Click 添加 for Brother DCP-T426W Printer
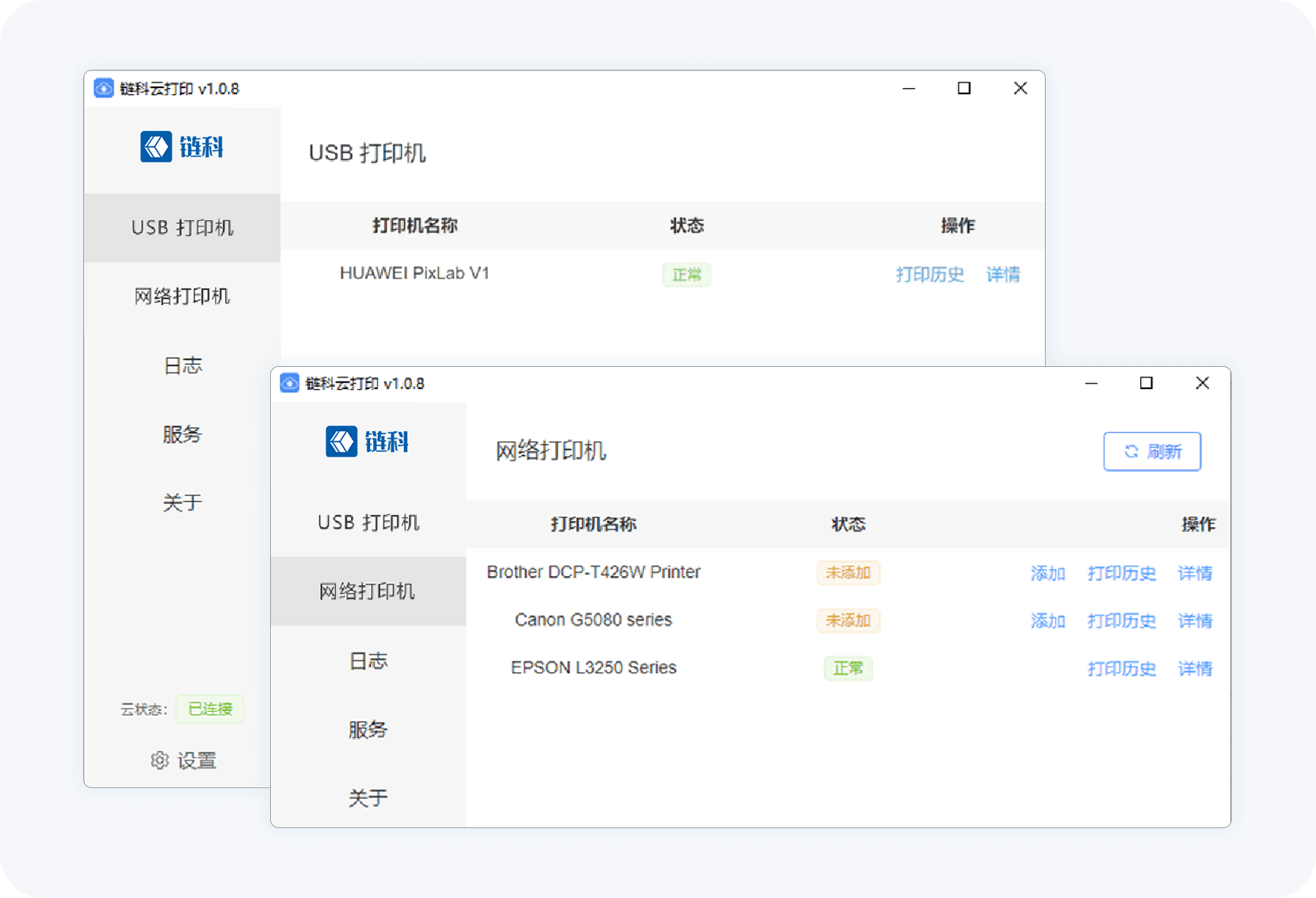This screenshot has height=898, width=1316. (1047, 573)
